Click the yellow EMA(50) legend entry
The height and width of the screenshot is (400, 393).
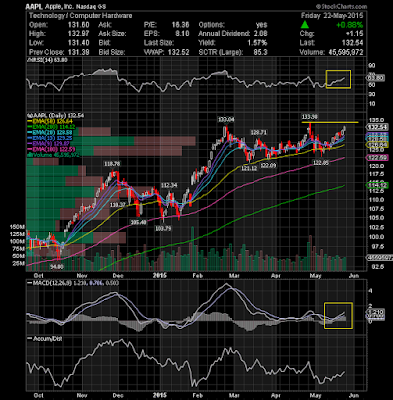(x=50, y=121)
